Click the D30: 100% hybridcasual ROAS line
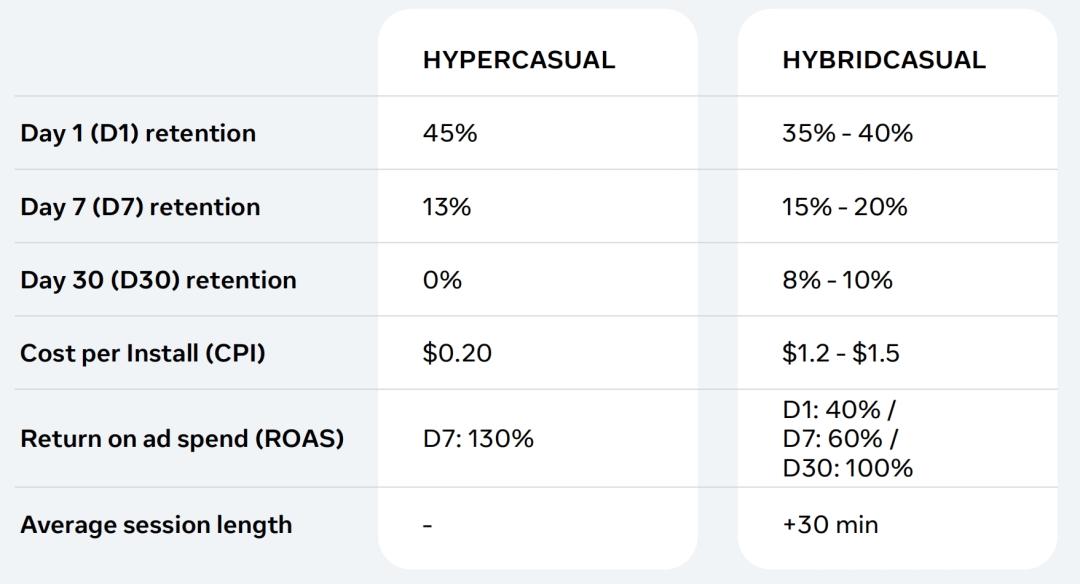Image resolution: width=1080 pixels, height=584 pixels. [x=847, y=468]
